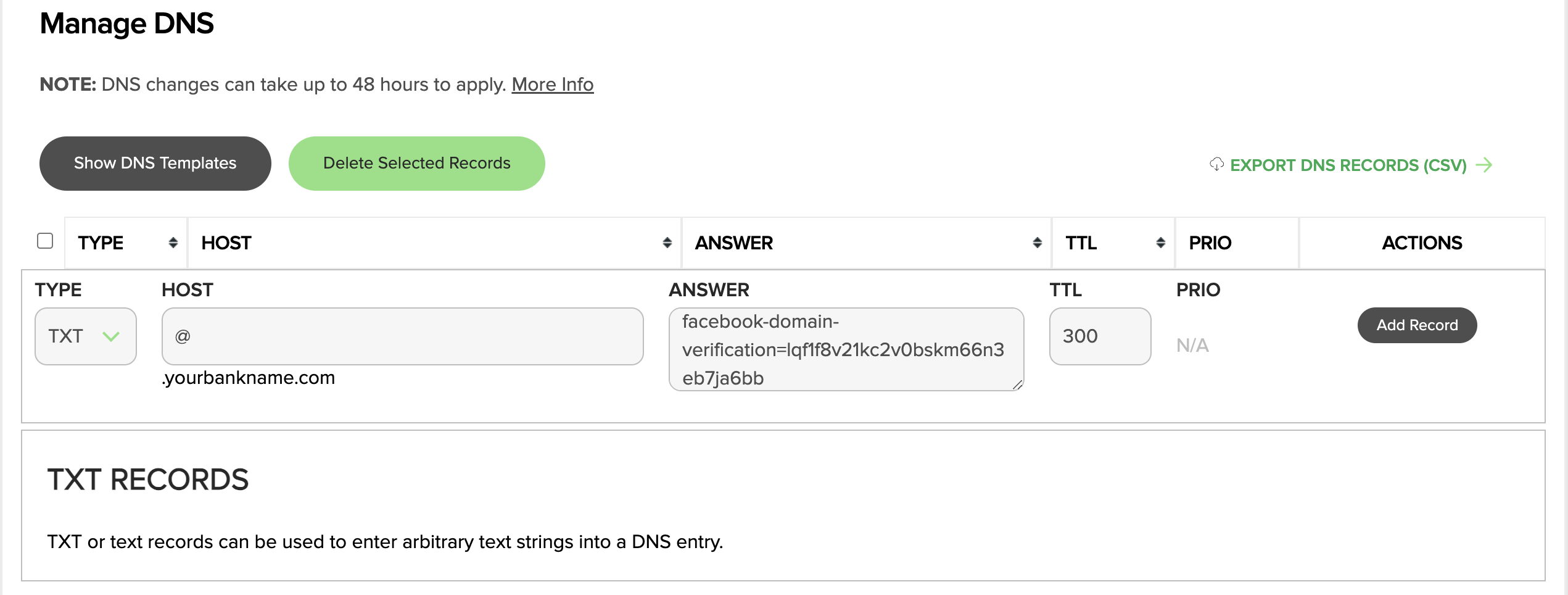Click the TTL field showing 300
Screen dimensions: 1568x595
click(1100, 336)
